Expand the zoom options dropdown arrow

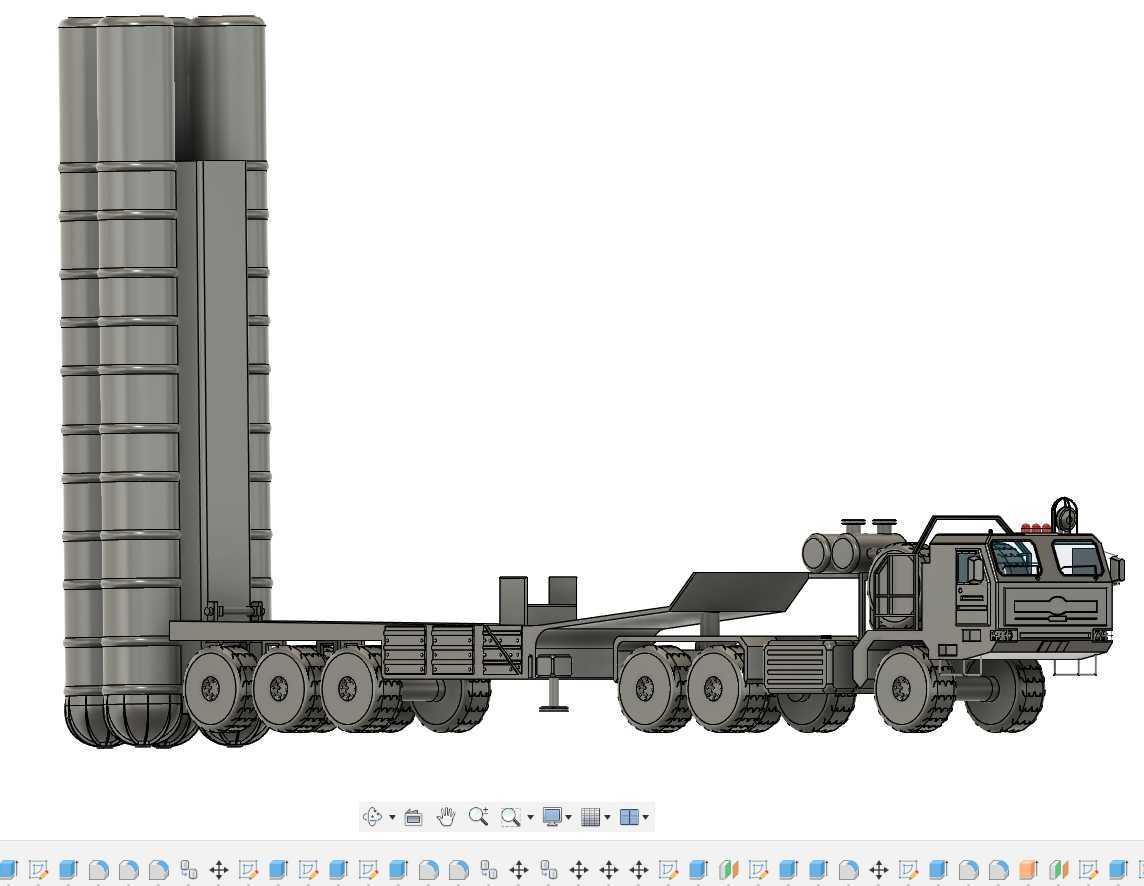(530, 817)
